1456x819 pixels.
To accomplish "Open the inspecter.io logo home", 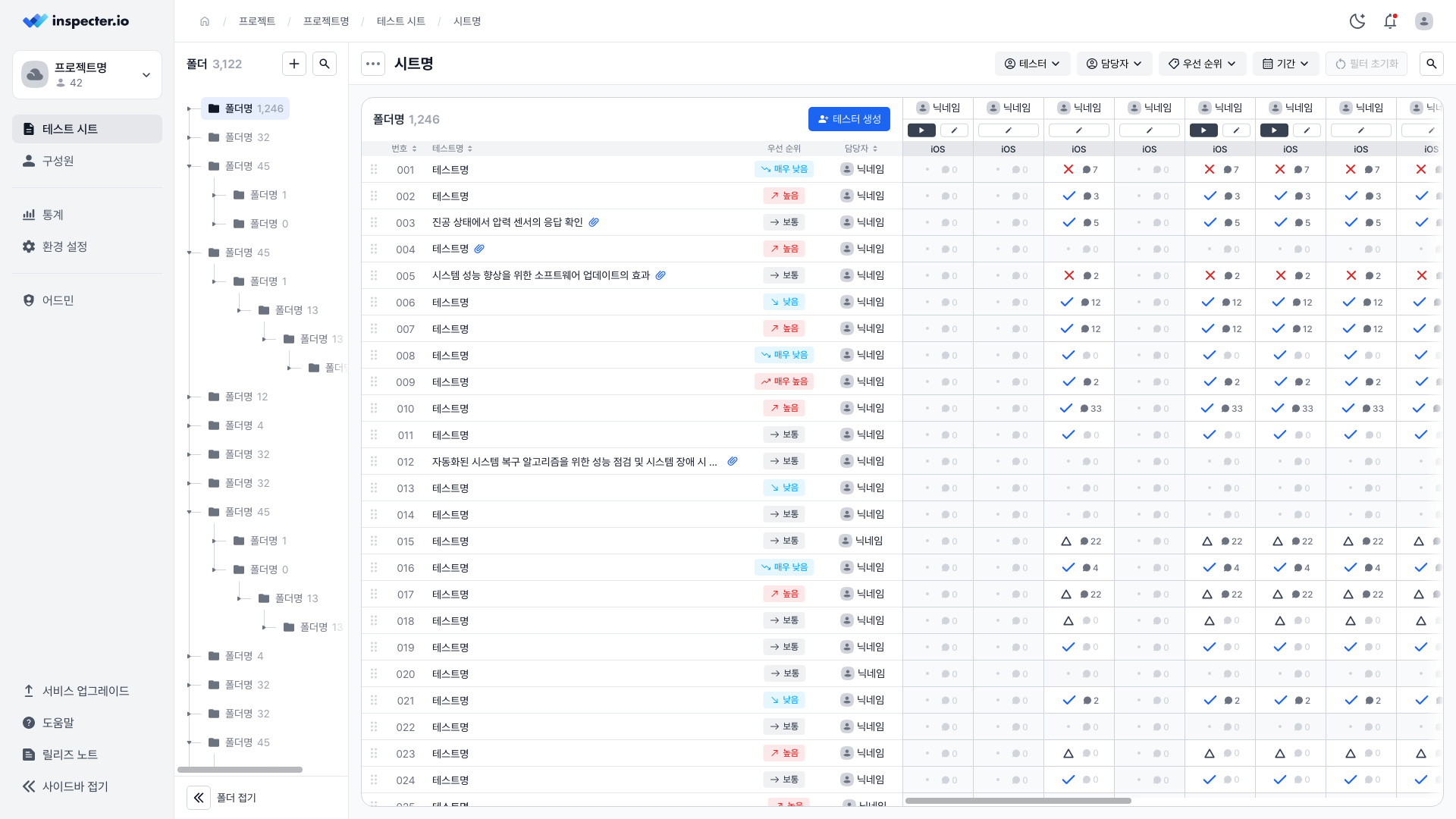I will click(x=76, y=21).
